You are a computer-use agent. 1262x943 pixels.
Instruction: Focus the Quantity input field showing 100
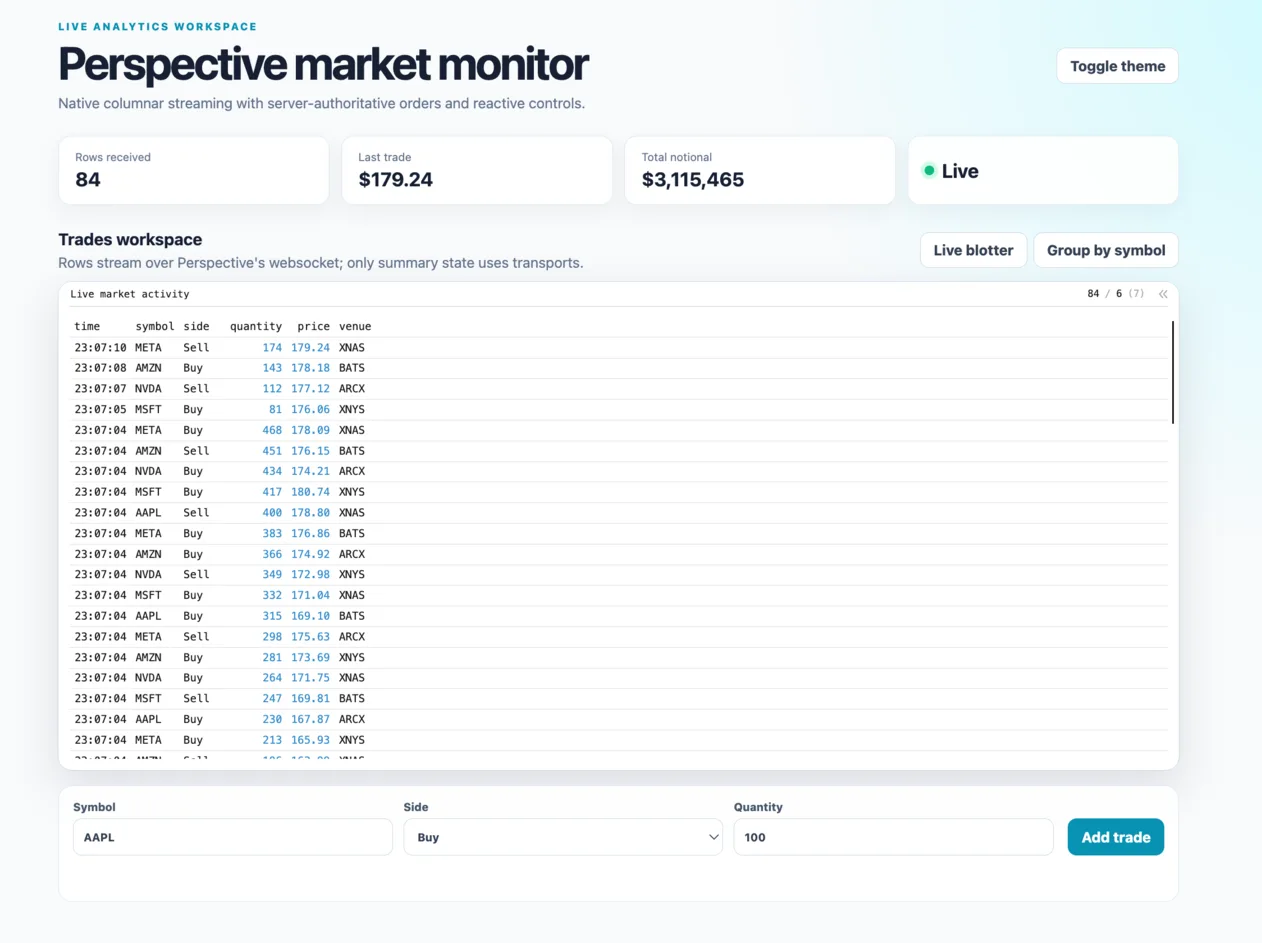tap(894, 837)
